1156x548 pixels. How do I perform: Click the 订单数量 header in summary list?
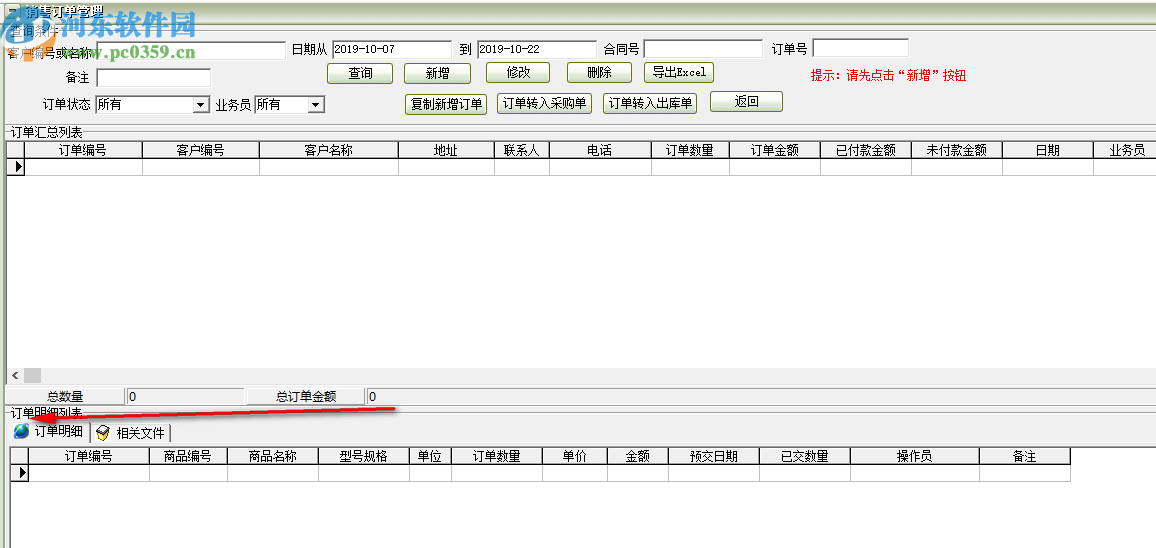[x=690, y=150]
